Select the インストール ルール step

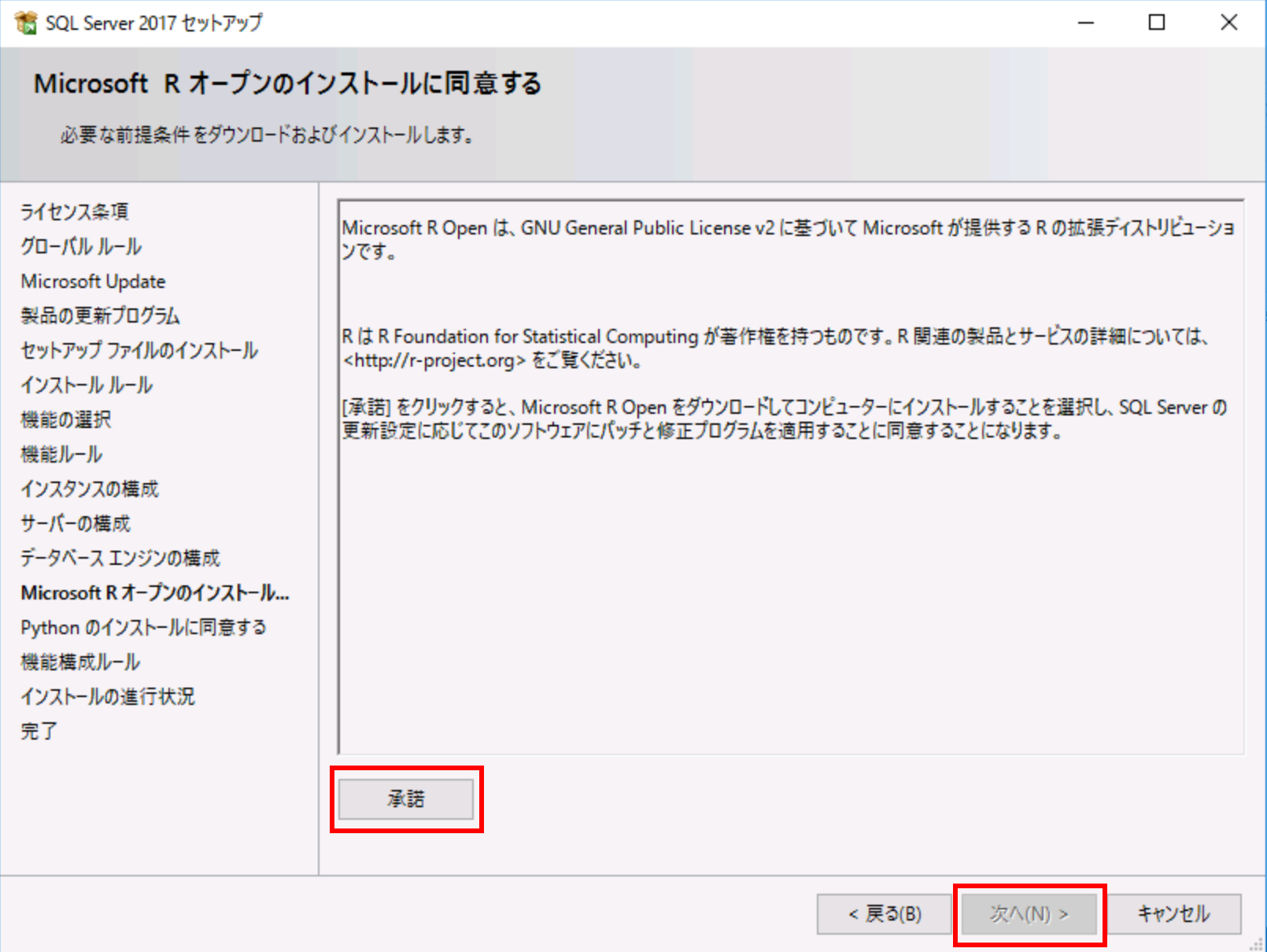[x=87, y=385]
